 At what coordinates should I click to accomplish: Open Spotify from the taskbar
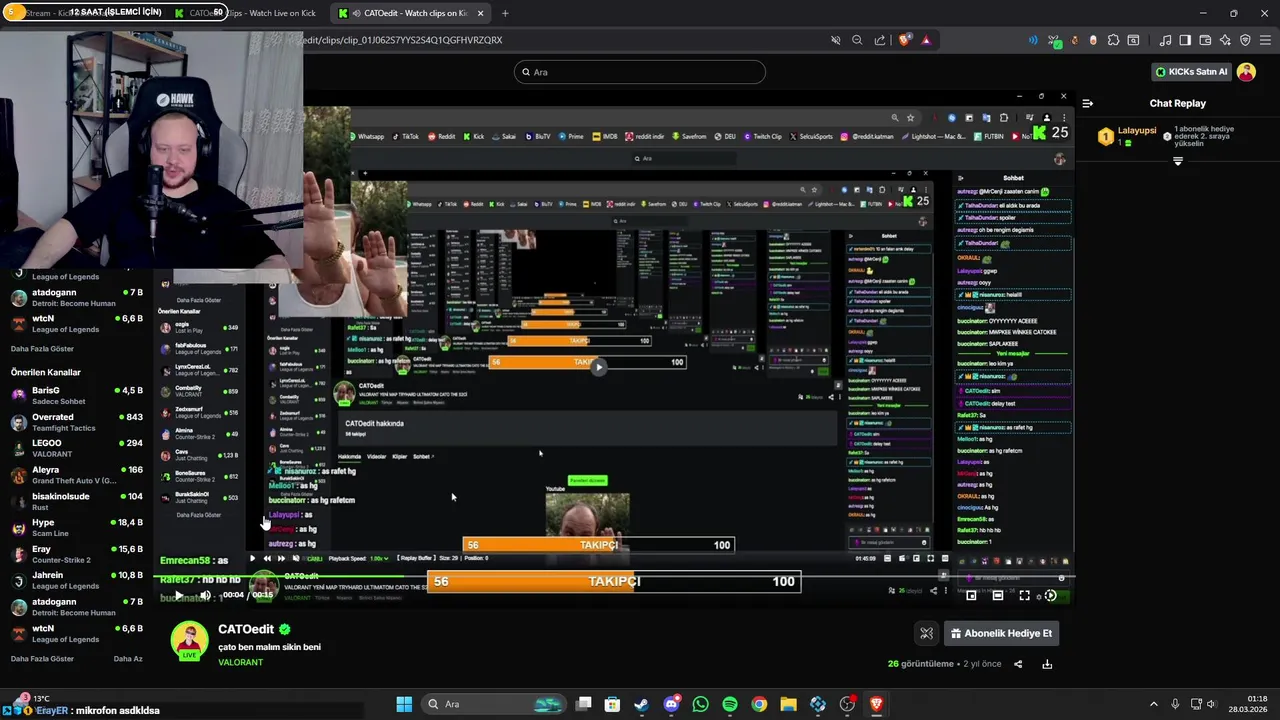click(x=730, y=704)
